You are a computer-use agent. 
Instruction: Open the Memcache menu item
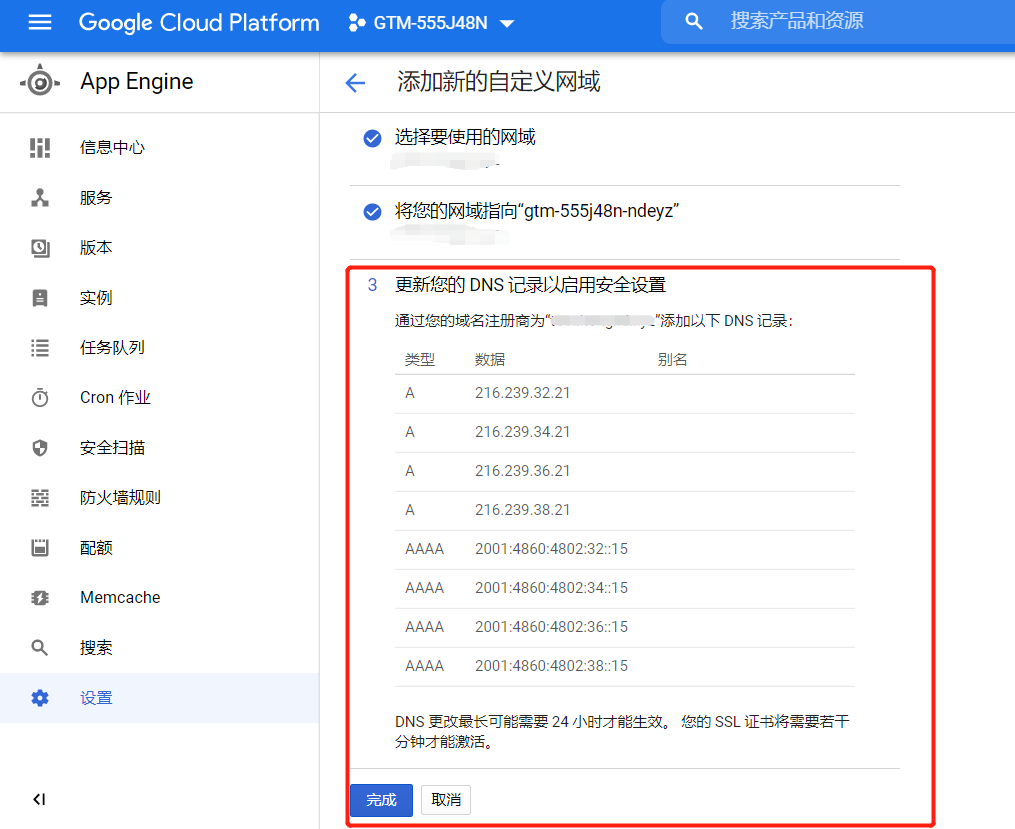pos(159,597)
